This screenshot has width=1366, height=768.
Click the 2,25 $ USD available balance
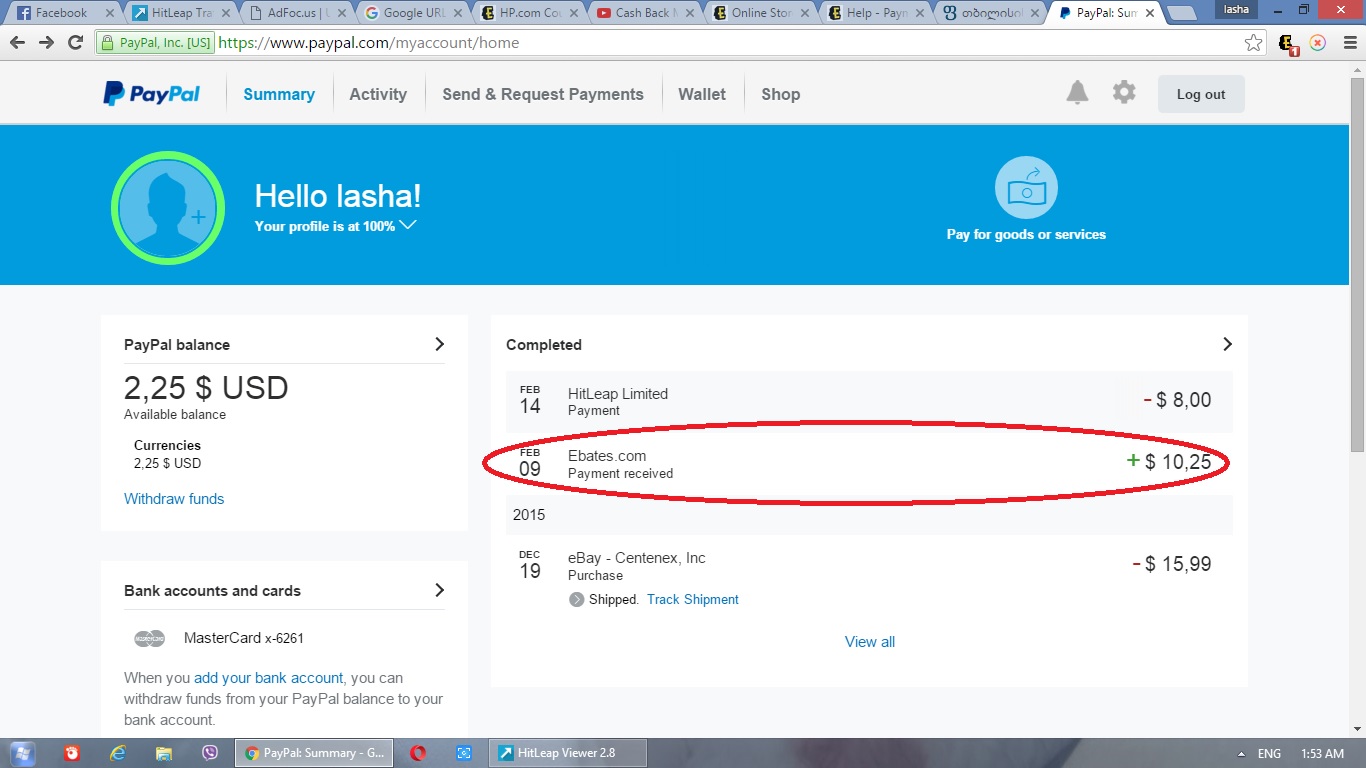tap(206, 388)
